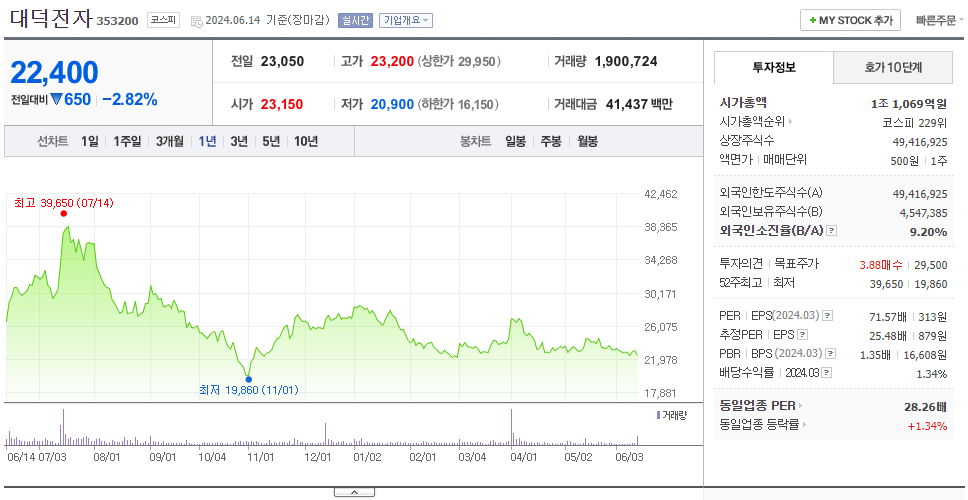Show the 월봉 candlestick chart
The width and height of the screenshot is (968, 500).
[587, 141]
